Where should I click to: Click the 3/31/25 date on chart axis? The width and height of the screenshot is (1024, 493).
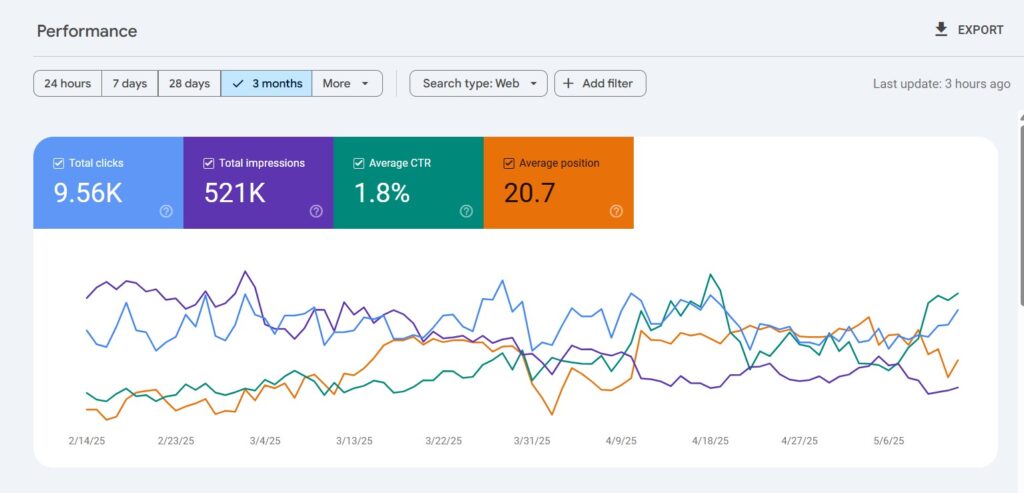(531, 441)
